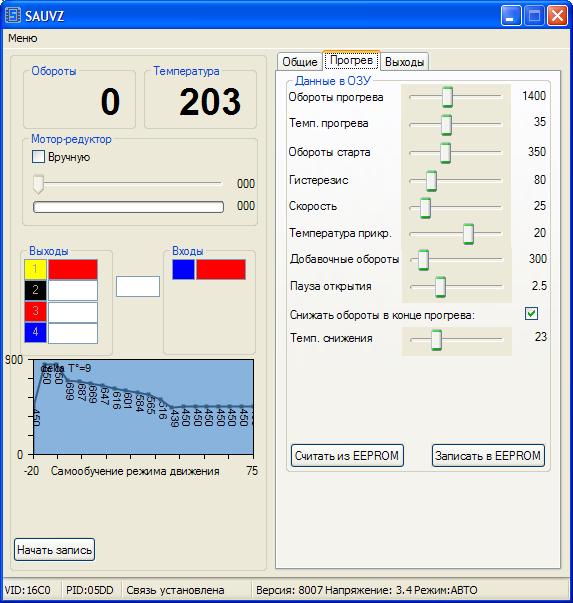
Task: Click the blue output 4 indicator
Action: [35, 332]
